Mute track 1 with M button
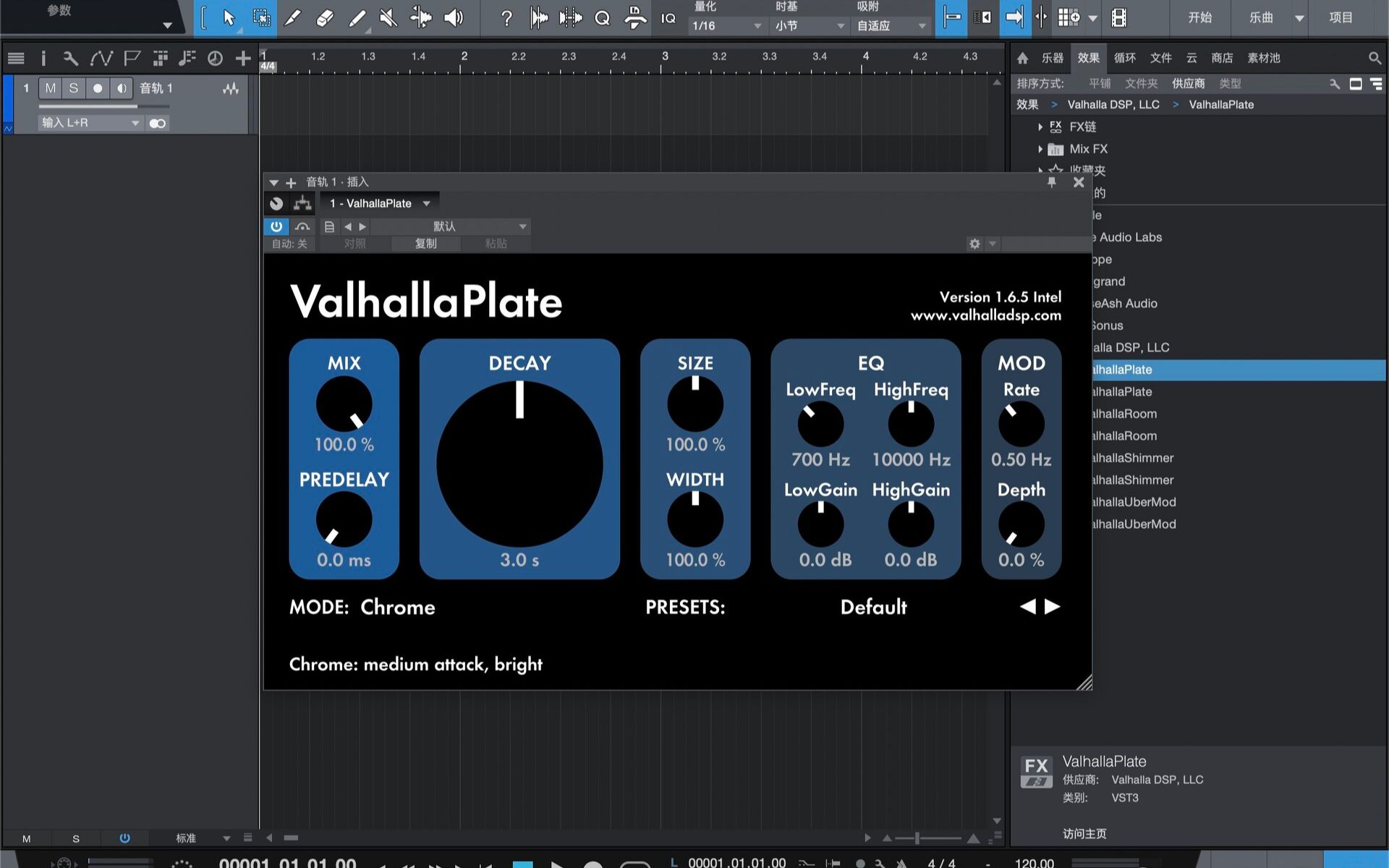The width and height of the screenshot is (1389, 868). 50,88
